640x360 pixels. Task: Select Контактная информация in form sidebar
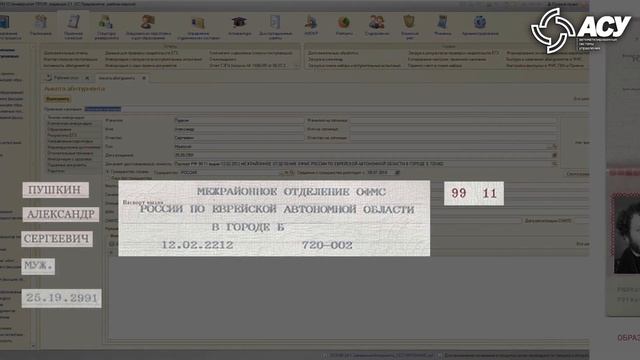point(70,123)
